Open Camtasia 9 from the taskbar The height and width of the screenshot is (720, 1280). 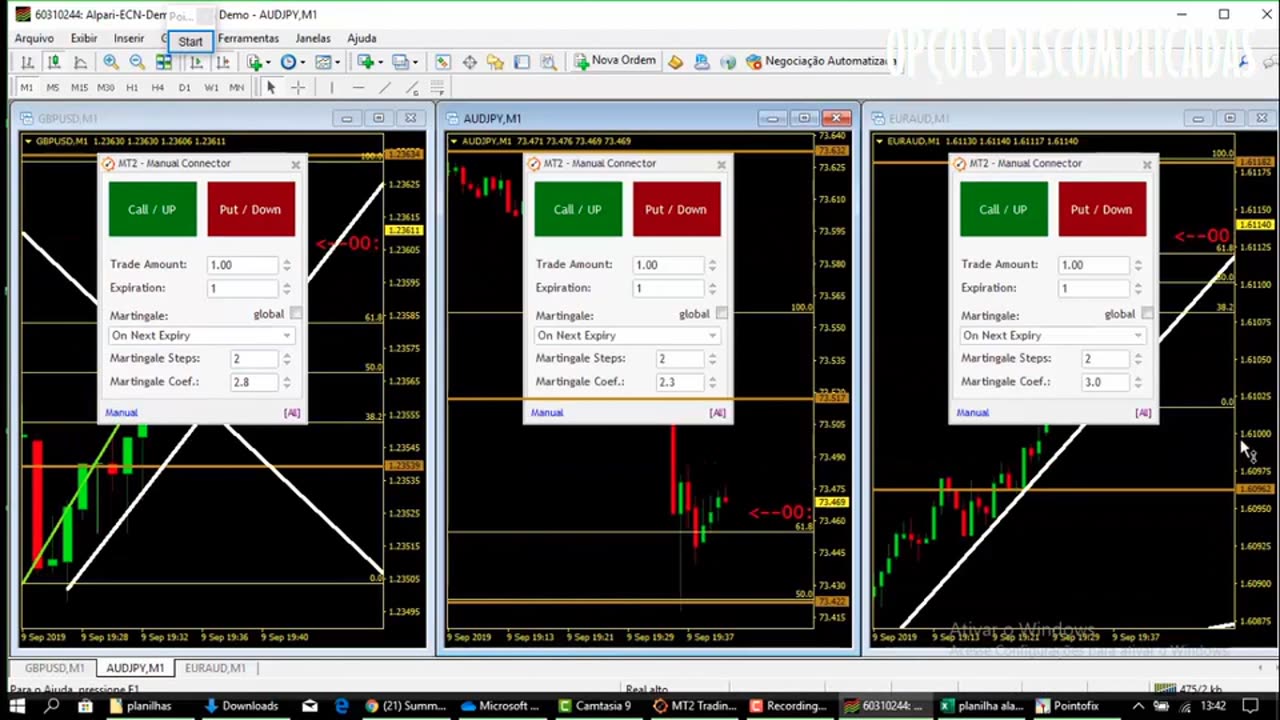coord(594,706)
